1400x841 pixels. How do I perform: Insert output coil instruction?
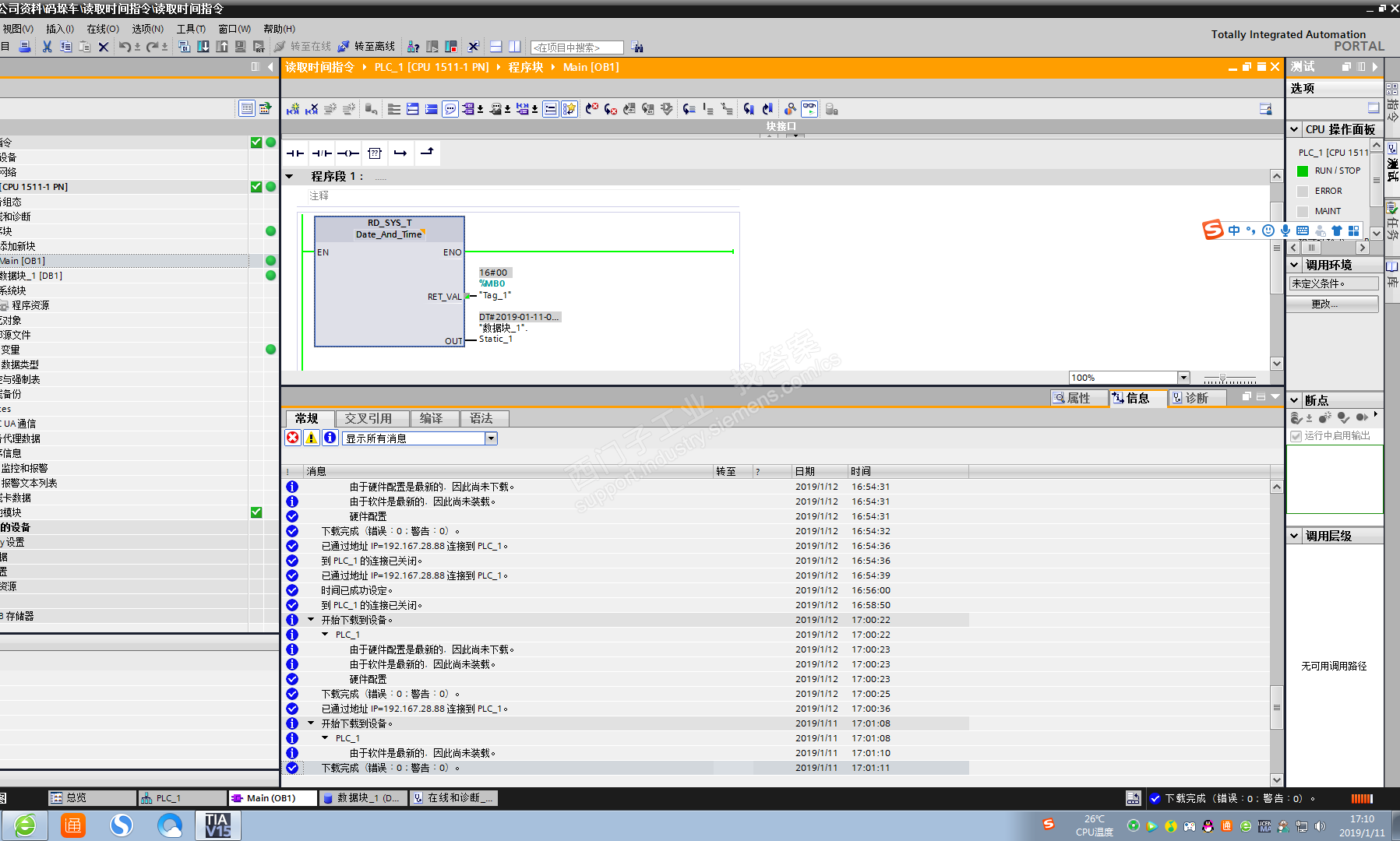click(348, 153)
